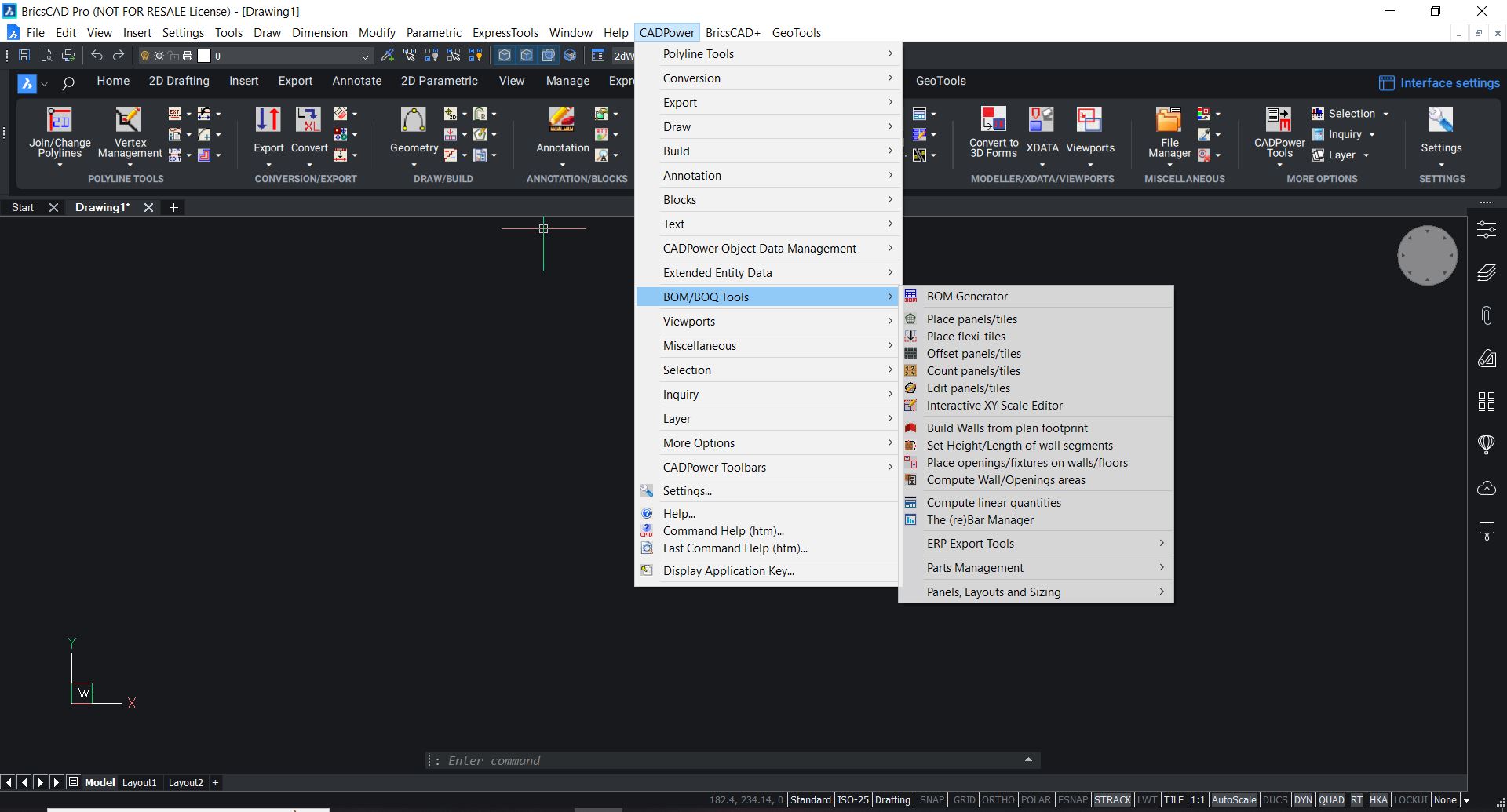Expand ERP Export Tools submenu
This screenshot has width=1507, height=812.
click(1035, 544)
